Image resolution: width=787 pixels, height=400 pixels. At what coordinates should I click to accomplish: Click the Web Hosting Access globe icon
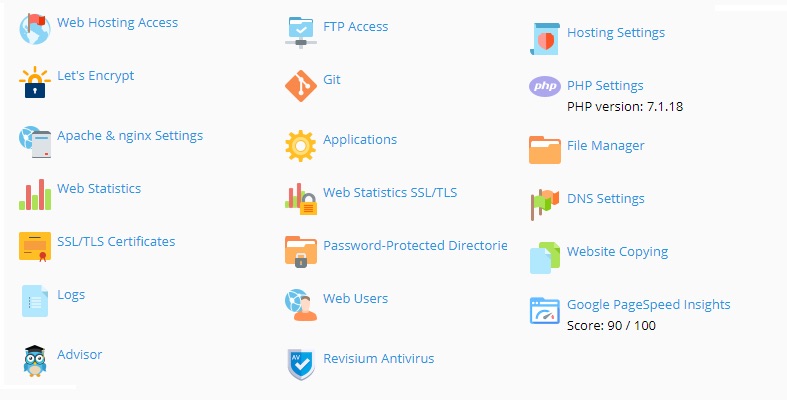pos(35,29)
